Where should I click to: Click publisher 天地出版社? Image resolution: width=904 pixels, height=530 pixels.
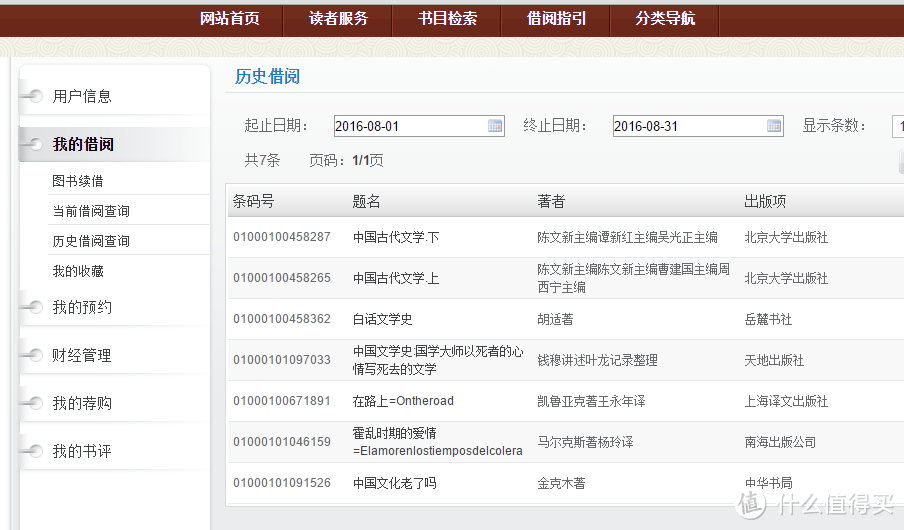tap(774, 360)
